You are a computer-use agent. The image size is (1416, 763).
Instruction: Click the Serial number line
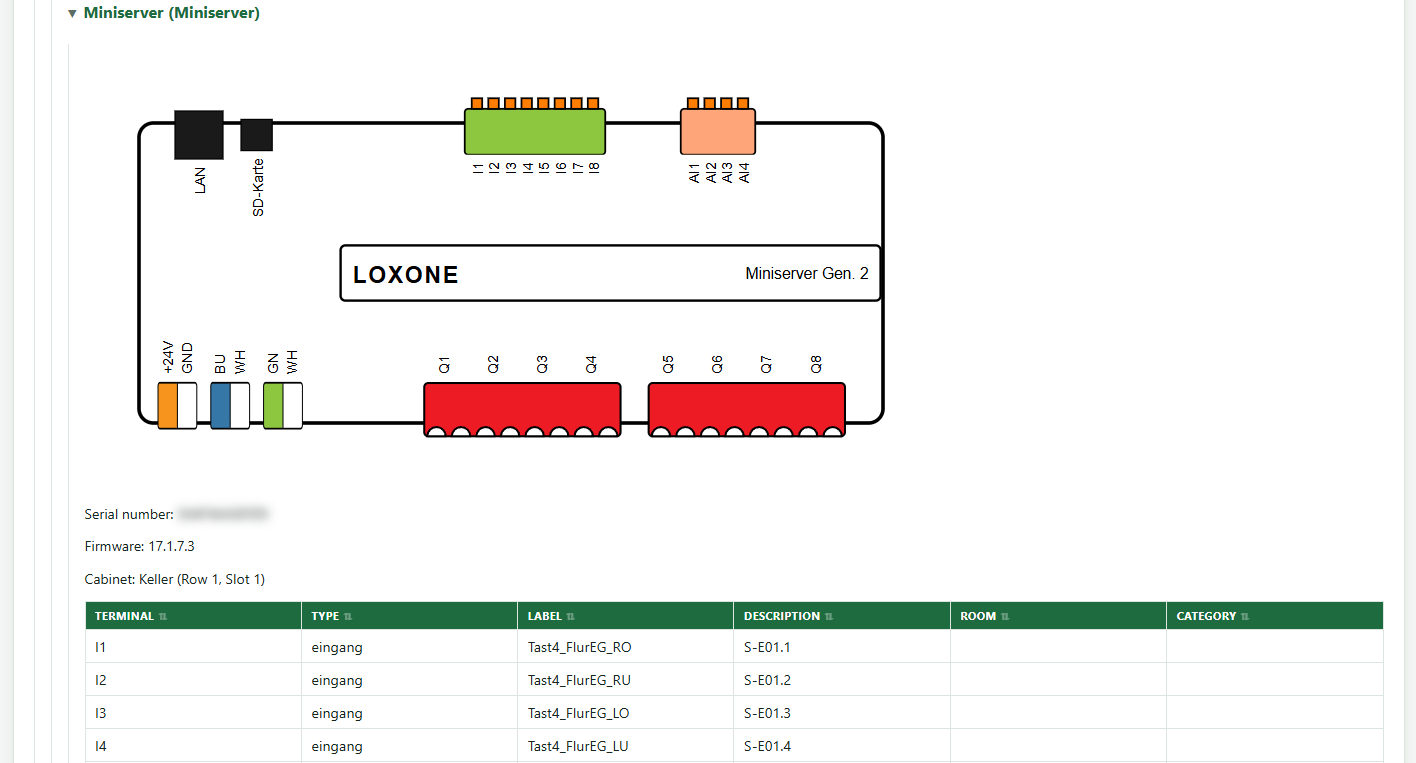click(178, 515)
